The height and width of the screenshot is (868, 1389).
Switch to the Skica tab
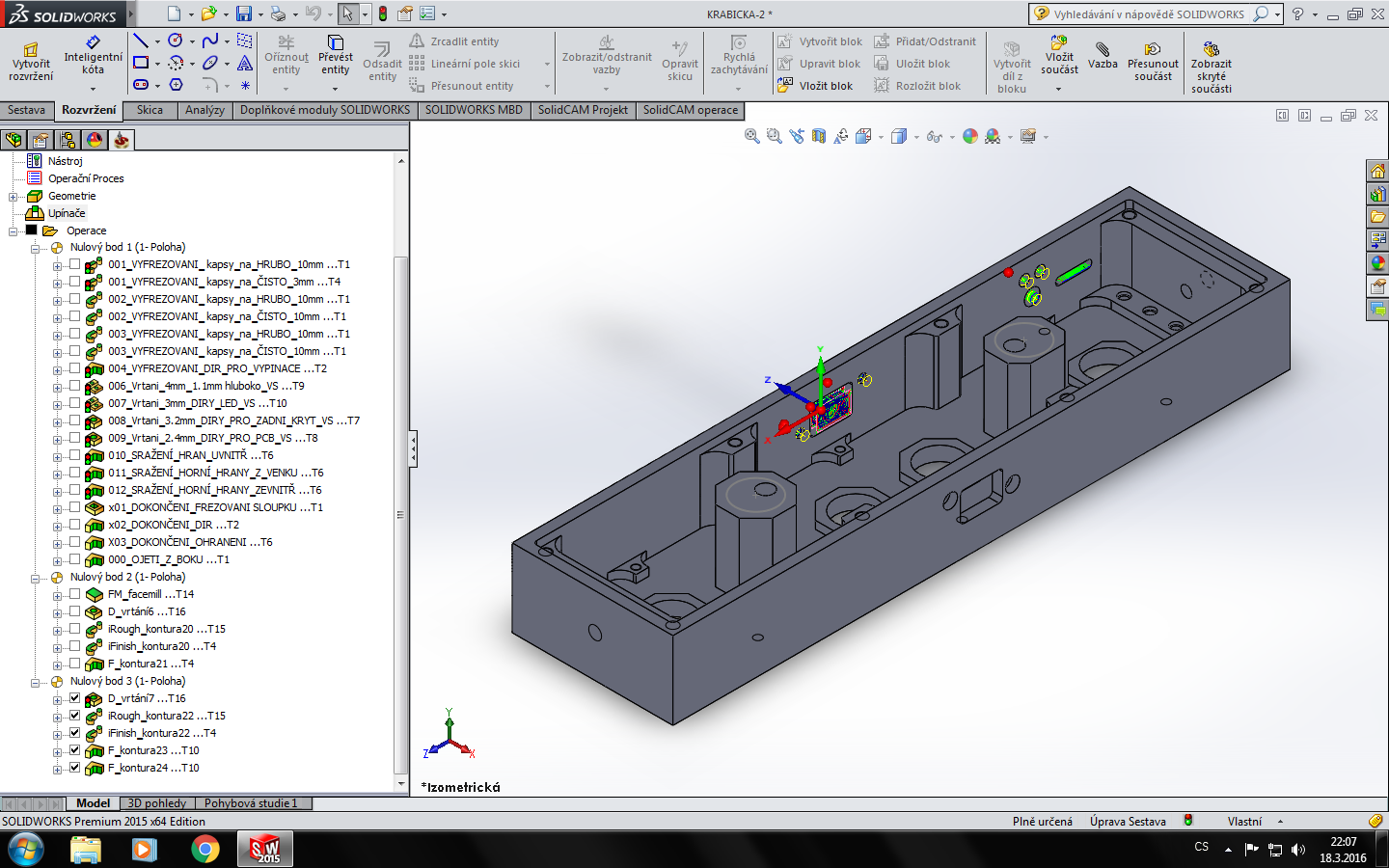click(x=150, y=110)
